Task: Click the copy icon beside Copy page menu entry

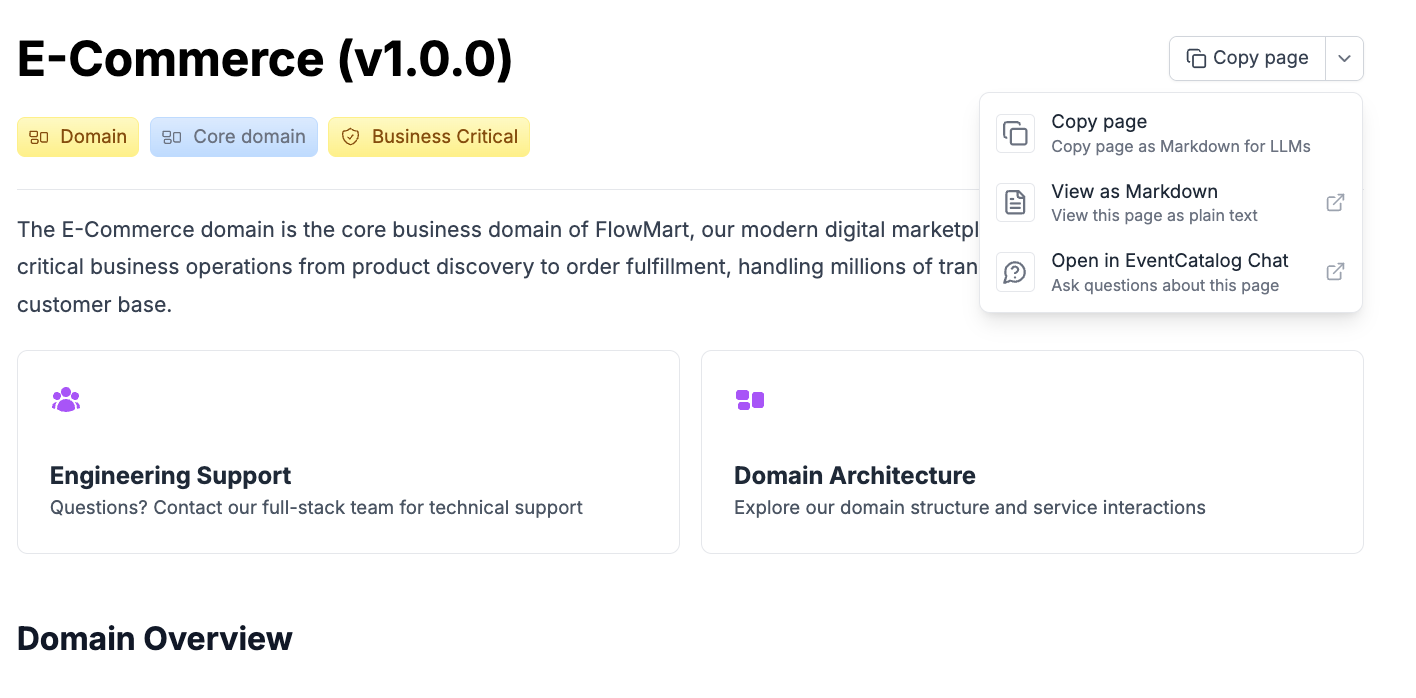Action: coord(1015,132)
